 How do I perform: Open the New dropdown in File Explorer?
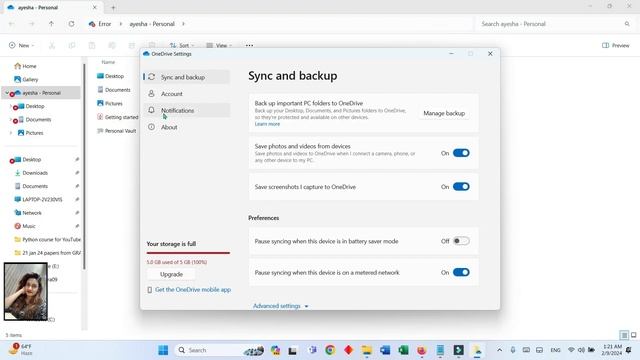(x=22, y=45)
